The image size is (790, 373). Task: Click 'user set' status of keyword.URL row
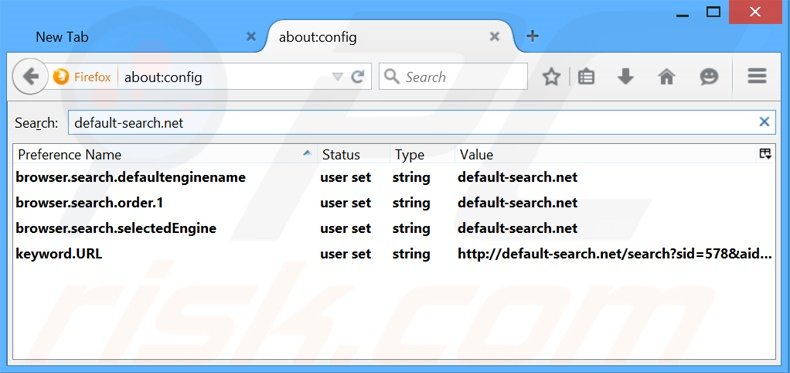tap(346, 254)
